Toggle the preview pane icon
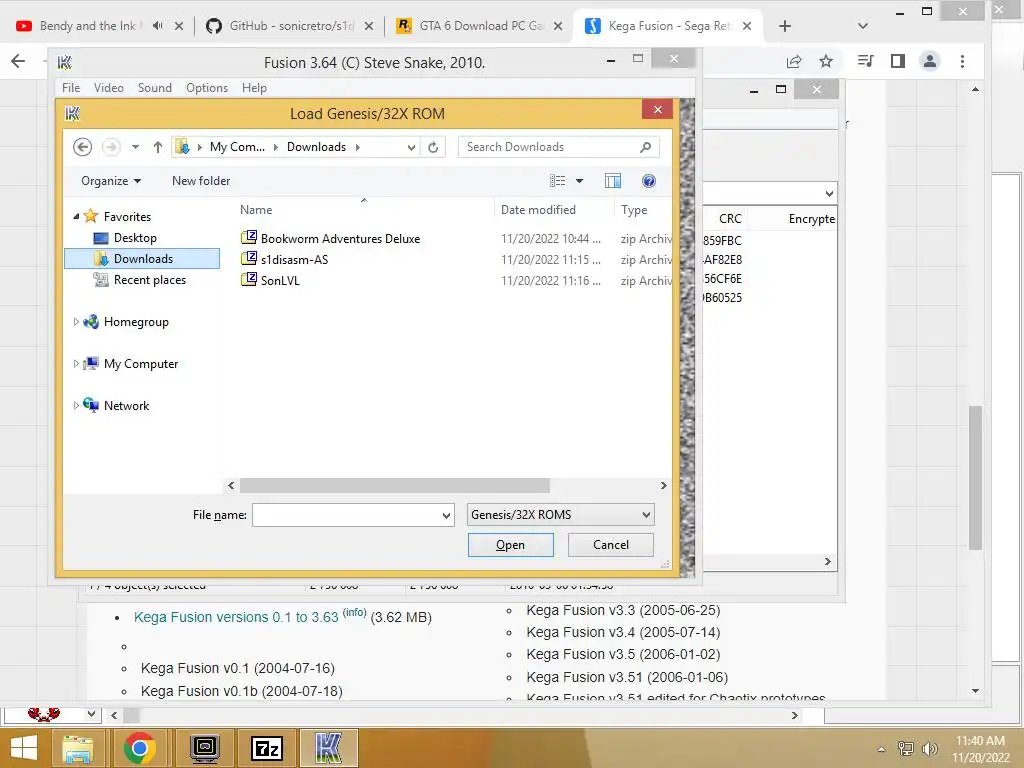 [x=613, y=181]
